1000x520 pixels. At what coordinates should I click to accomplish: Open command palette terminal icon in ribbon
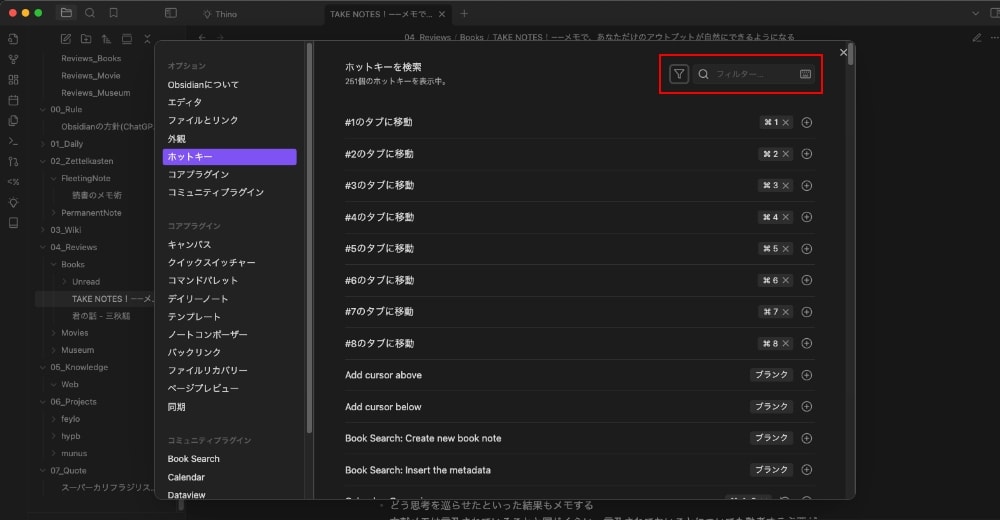click(x=13, y=141)
